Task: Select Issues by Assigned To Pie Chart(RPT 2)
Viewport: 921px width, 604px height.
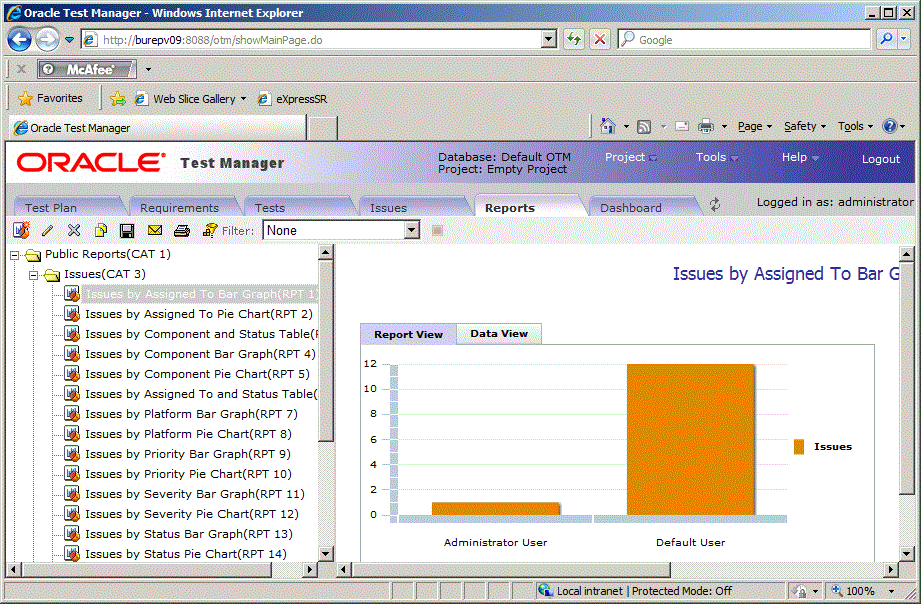Action: (199, 314)
